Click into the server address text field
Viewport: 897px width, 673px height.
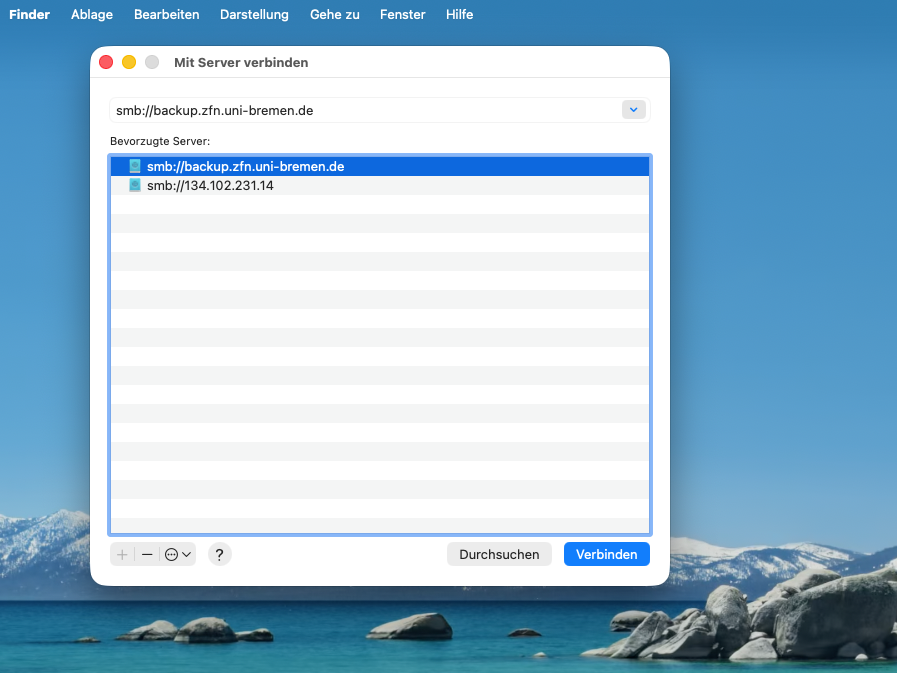[x=360, y=110]
